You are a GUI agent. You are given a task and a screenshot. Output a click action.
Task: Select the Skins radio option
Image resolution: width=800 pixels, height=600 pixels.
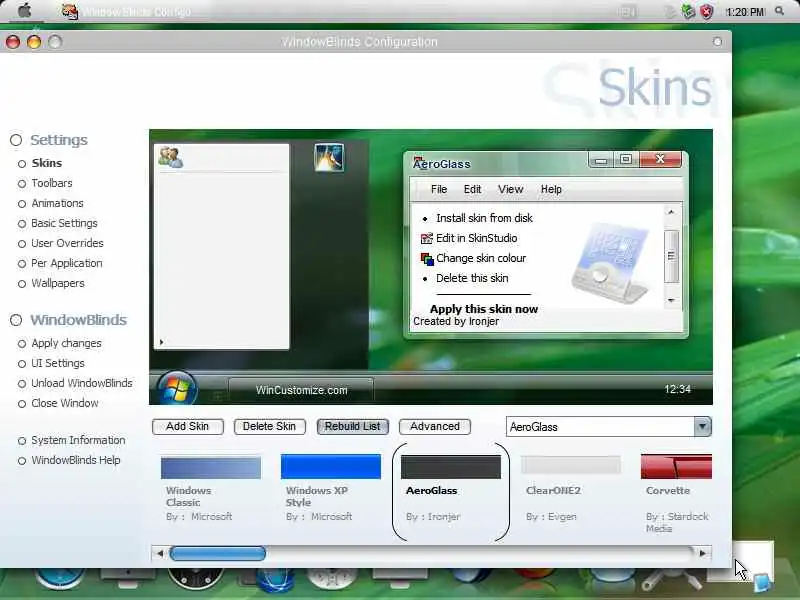tap(22, 164)
